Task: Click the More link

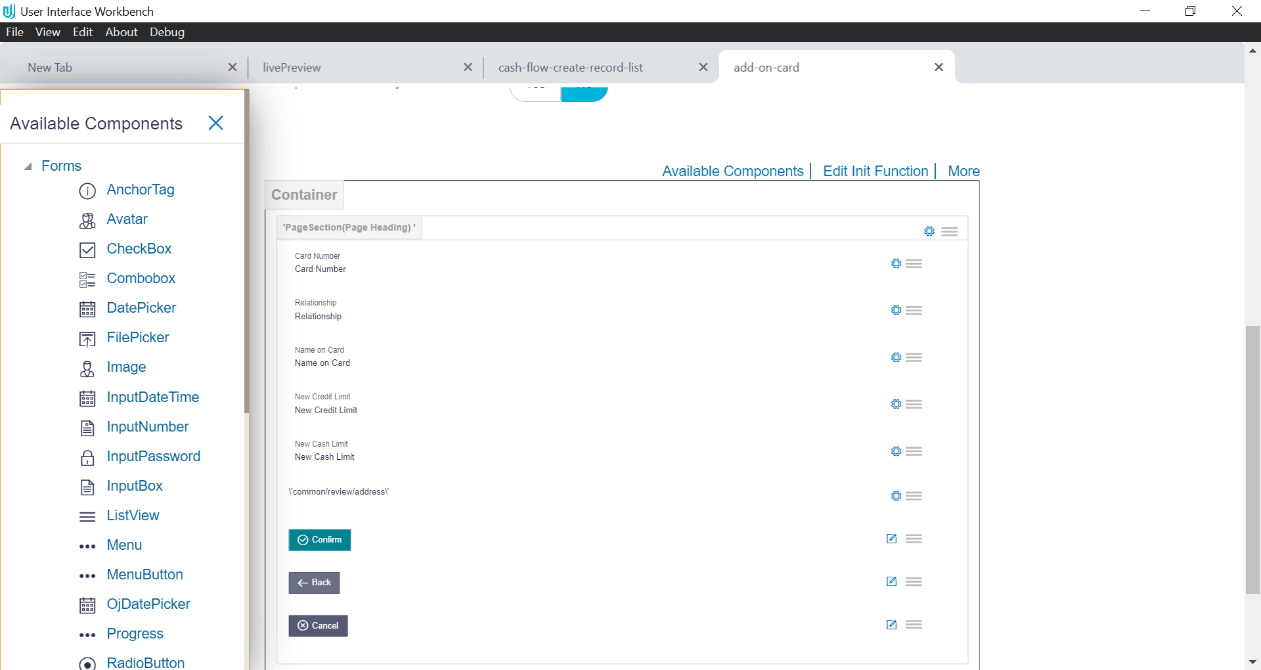Action: pyautogui.click(x=963, y=171)
